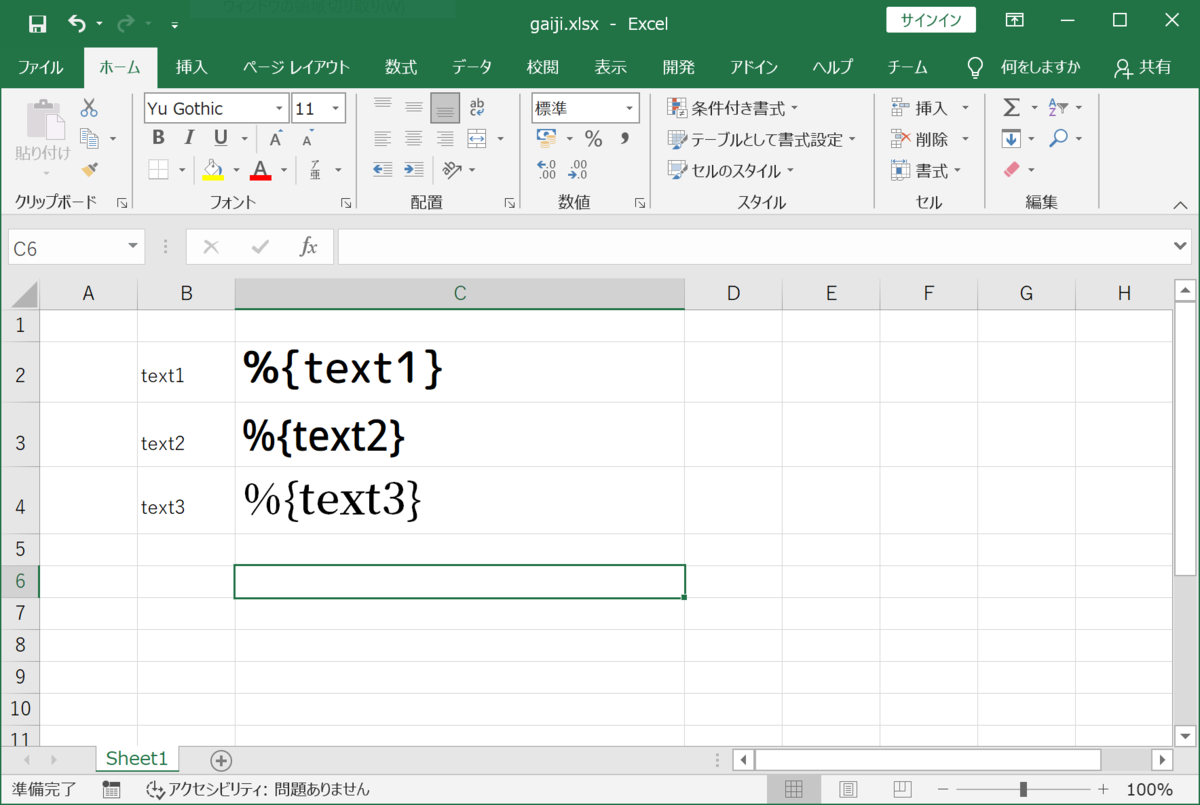The height and width of the screenshot is (805, 1200).
Task: Click the accounting currency format icon
Action: 546,138
